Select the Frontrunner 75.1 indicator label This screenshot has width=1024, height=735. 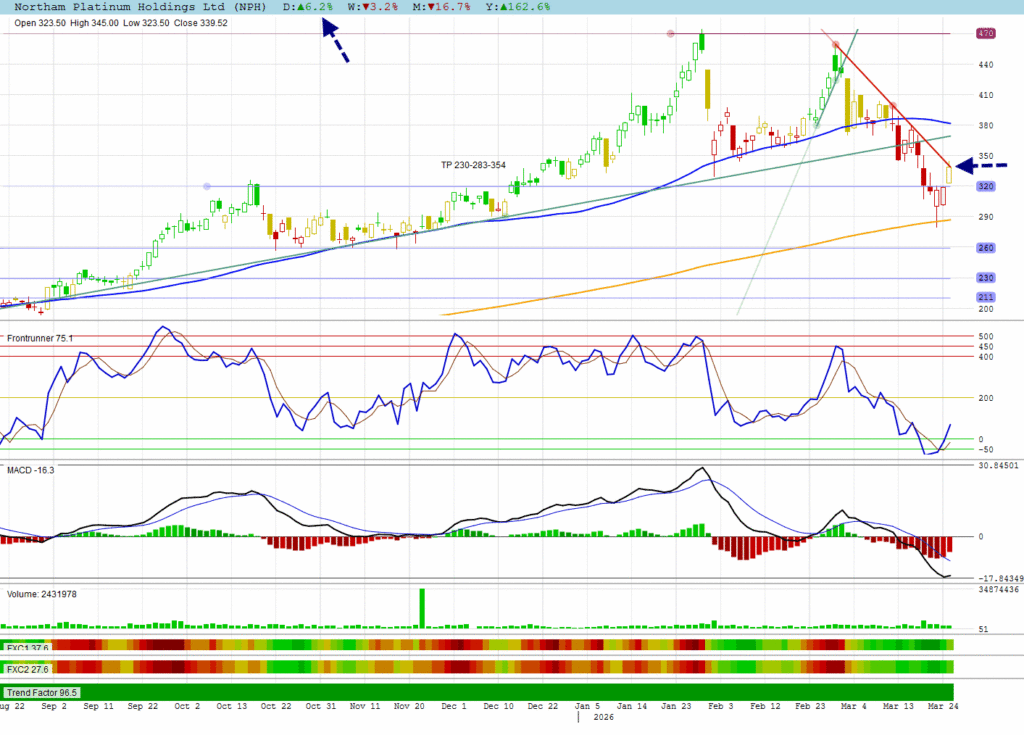click(40, 339)
